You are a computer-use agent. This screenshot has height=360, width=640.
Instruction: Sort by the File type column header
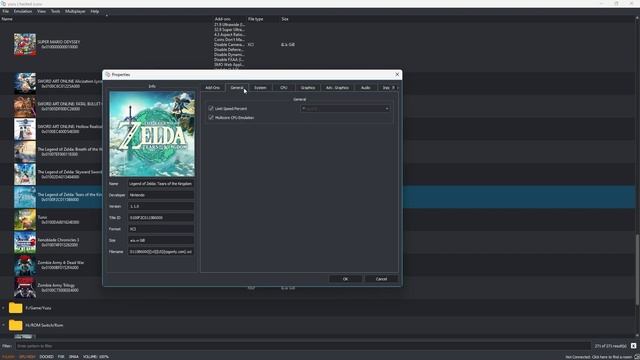pos(256,19)
